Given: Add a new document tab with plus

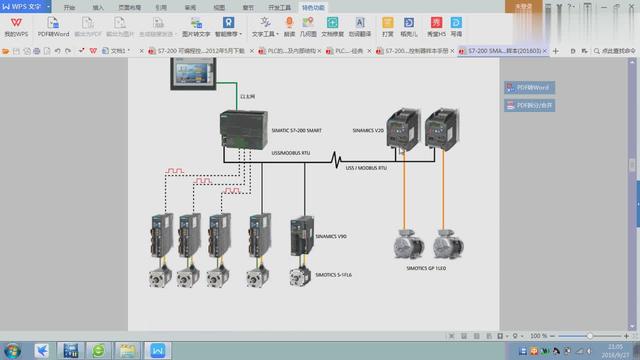Looking at the screenshot, I should pyautogui.click(x=556, y=51).
